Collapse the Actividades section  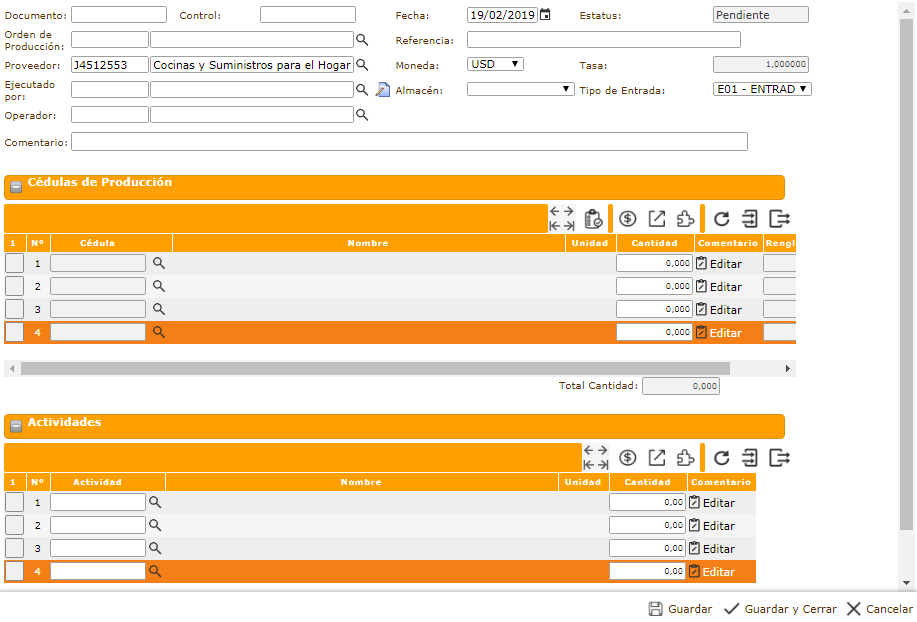[x=16, y=426]
